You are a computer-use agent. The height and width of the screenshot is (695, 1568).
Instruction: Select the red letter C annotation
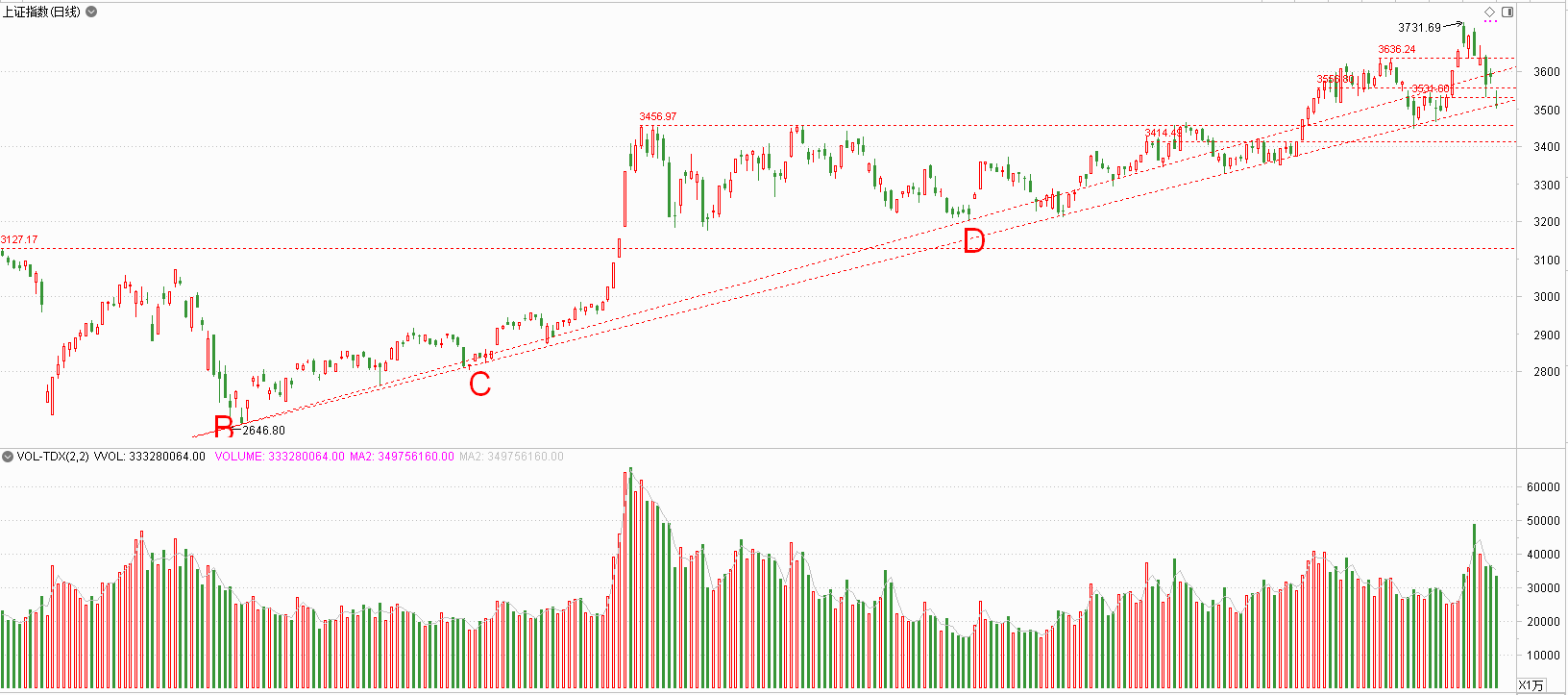(479, 385)
